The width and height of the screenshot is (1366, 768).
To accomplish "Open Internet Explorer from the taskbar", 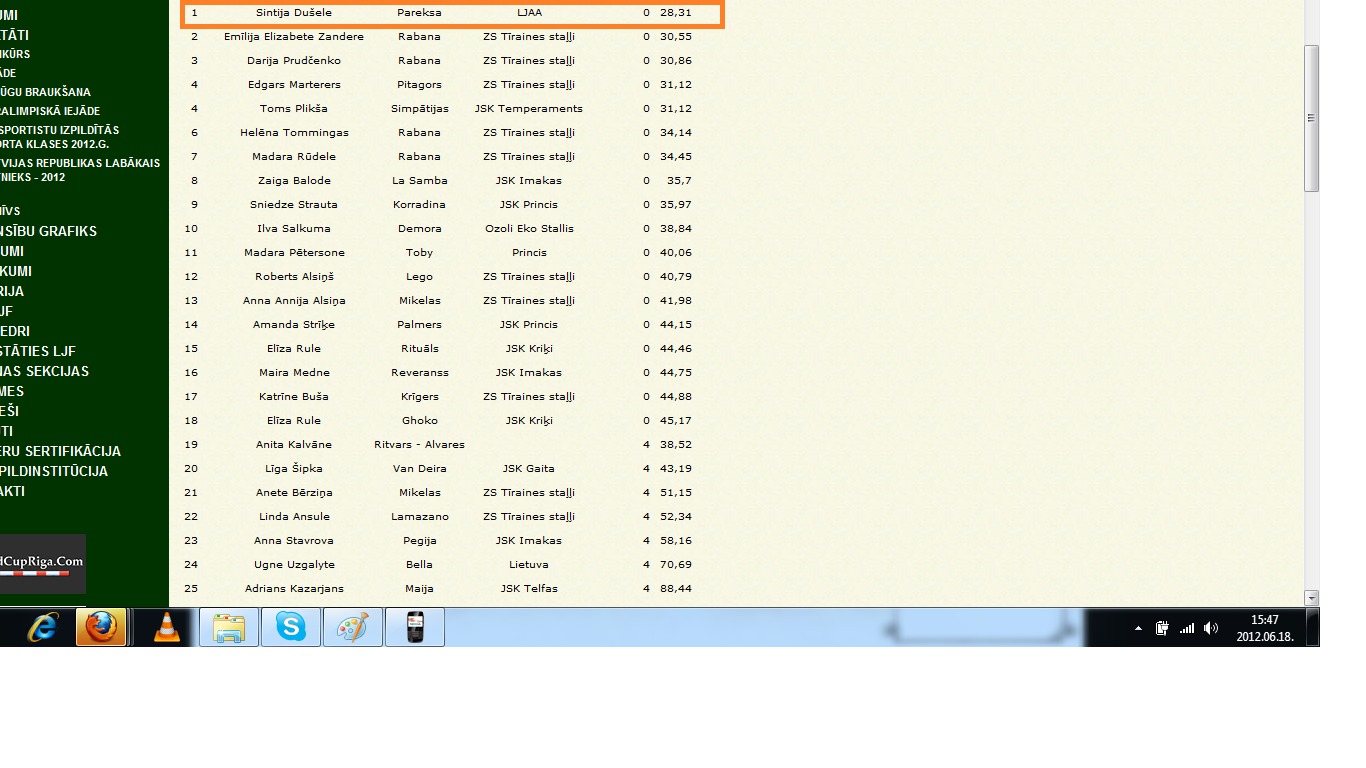I will (x=42, y=628).
